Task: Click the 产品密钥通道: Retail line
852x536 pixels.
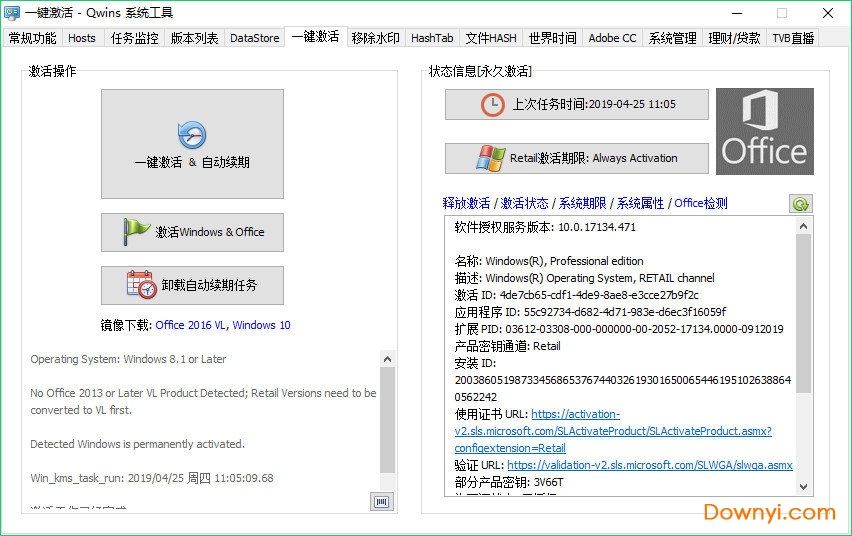Action: click(x=508, y=346)
